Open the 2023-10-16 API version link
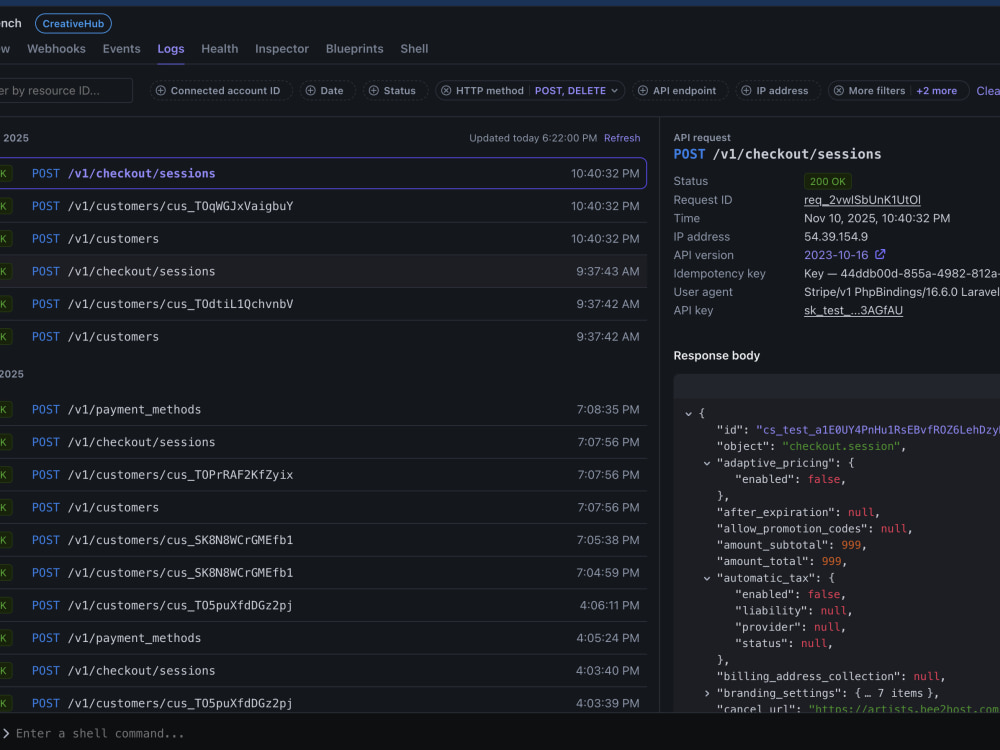Image resolution: width=1000 pixels, height=750 pixels. 835,255
